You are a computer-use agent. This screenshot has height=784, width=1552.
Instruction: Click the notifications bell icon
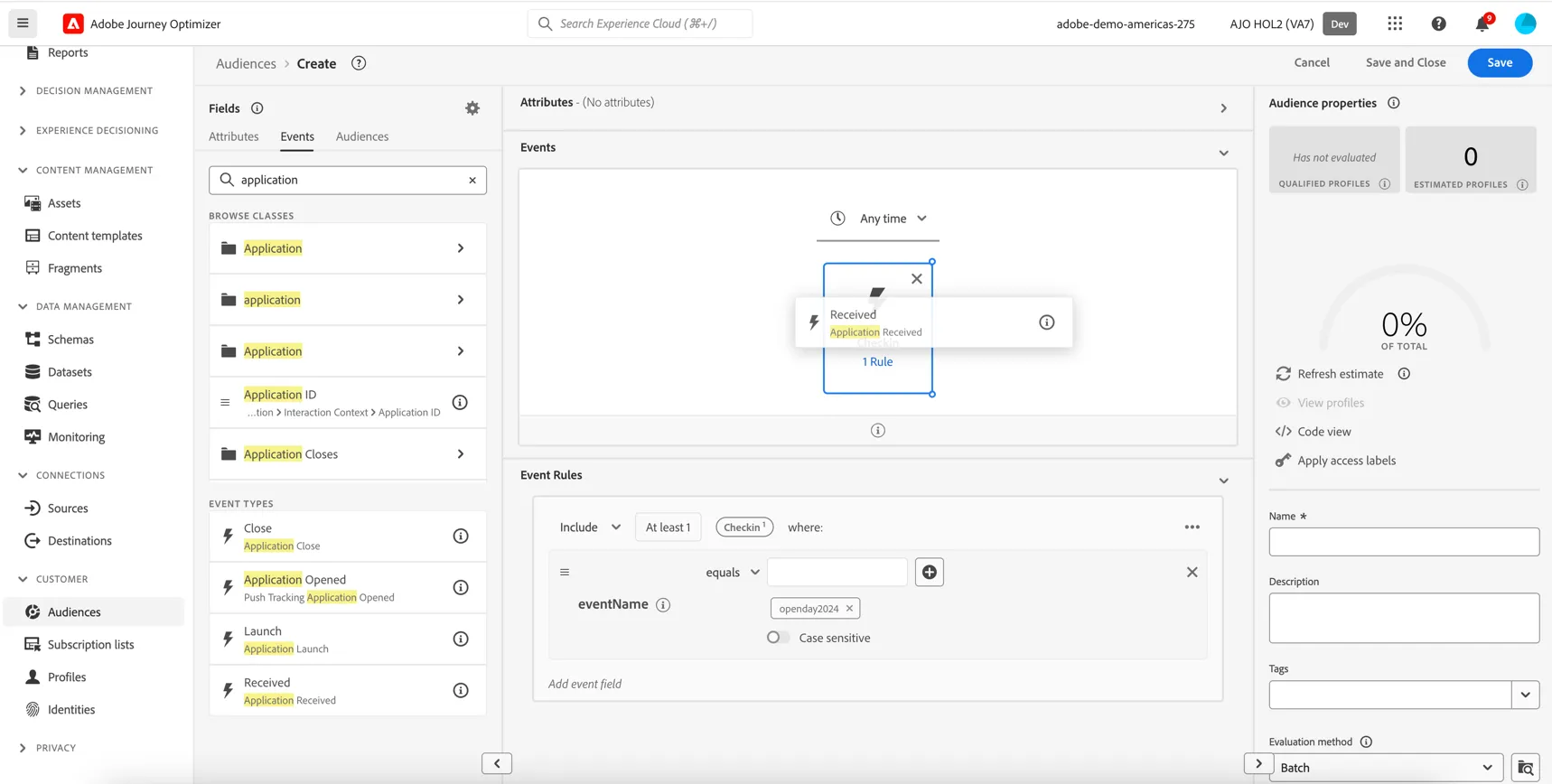pyautogui.click(x=1482, y=24)
